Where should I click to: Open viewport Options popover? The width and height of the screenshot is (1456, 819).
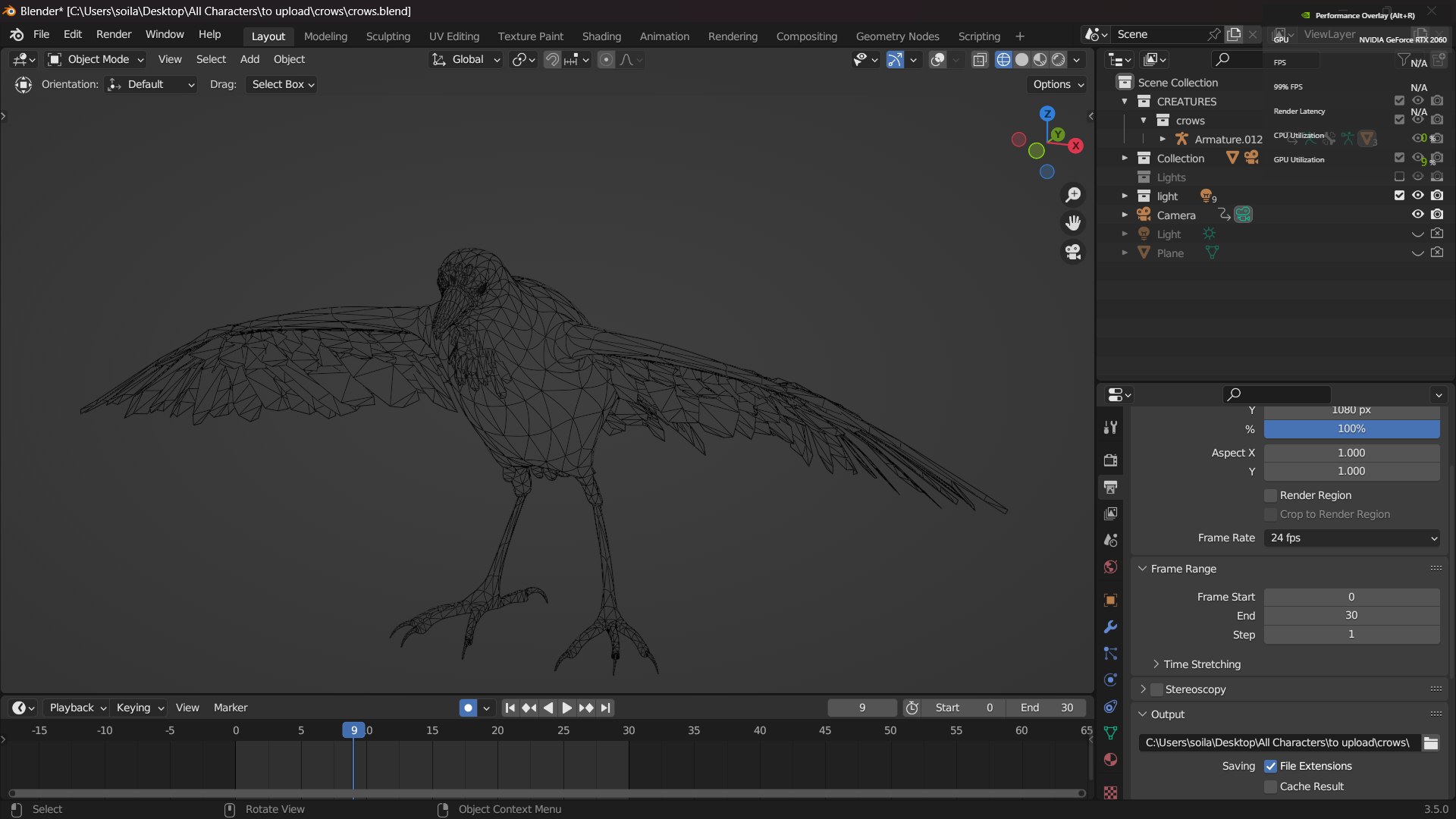(x=1059, y=85)
